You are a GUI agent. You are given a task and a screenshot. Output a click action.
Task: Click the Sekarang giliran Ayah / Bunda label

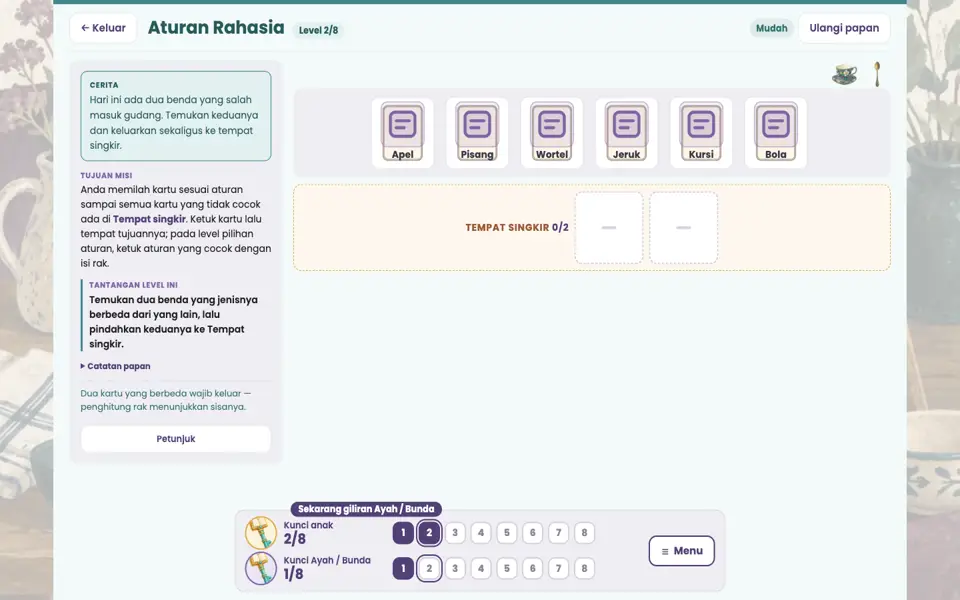pyautogui.click(x=366, y=509)
